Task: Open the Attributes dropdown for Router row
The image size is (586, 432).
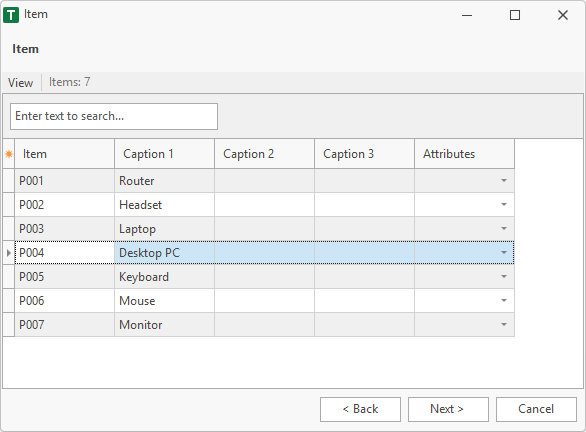Action: (504, 181)
